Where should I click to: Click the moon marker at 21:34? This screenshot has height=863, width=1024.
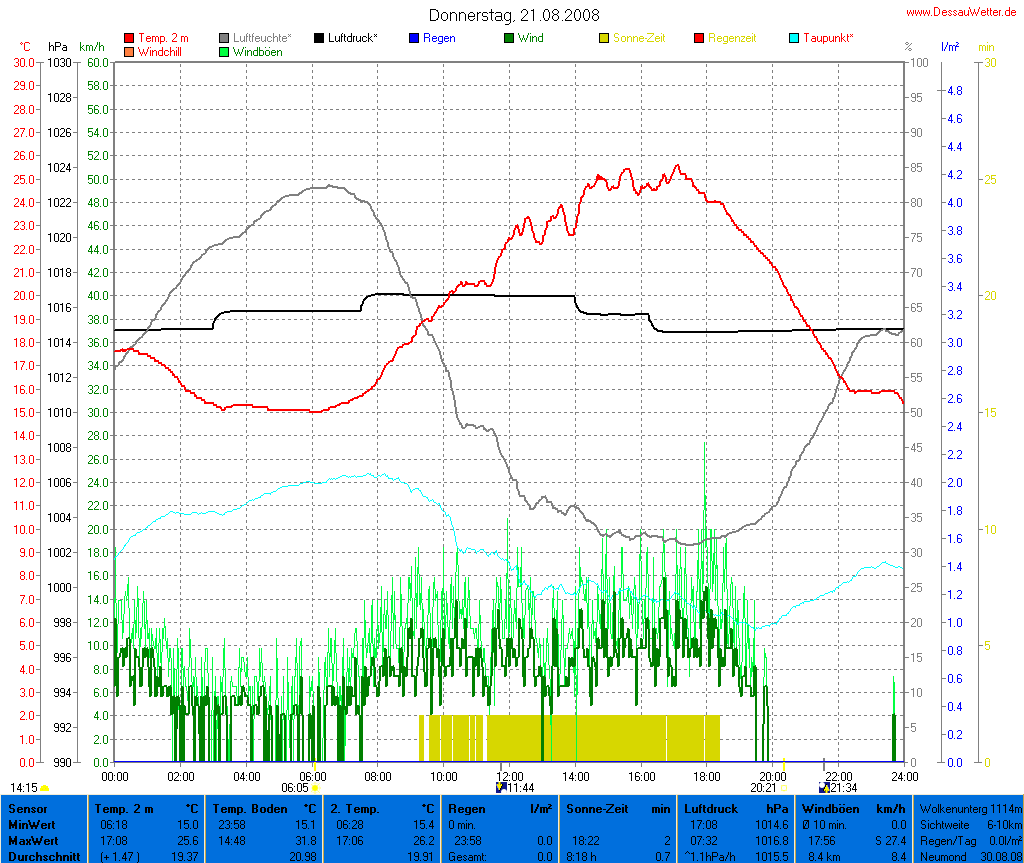(823, 788)
